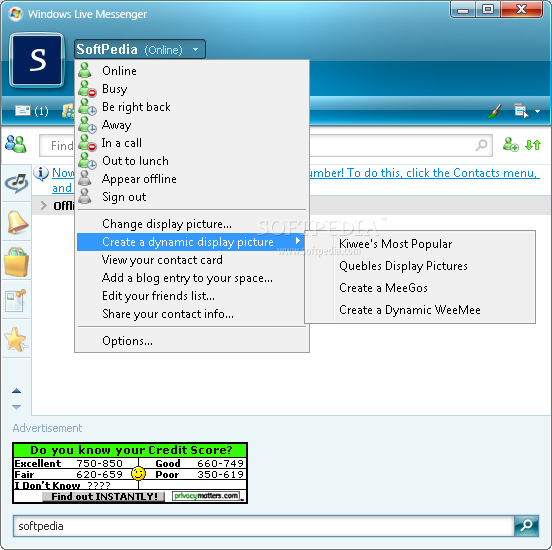Close the Messenger window

[x=521, y=10]
